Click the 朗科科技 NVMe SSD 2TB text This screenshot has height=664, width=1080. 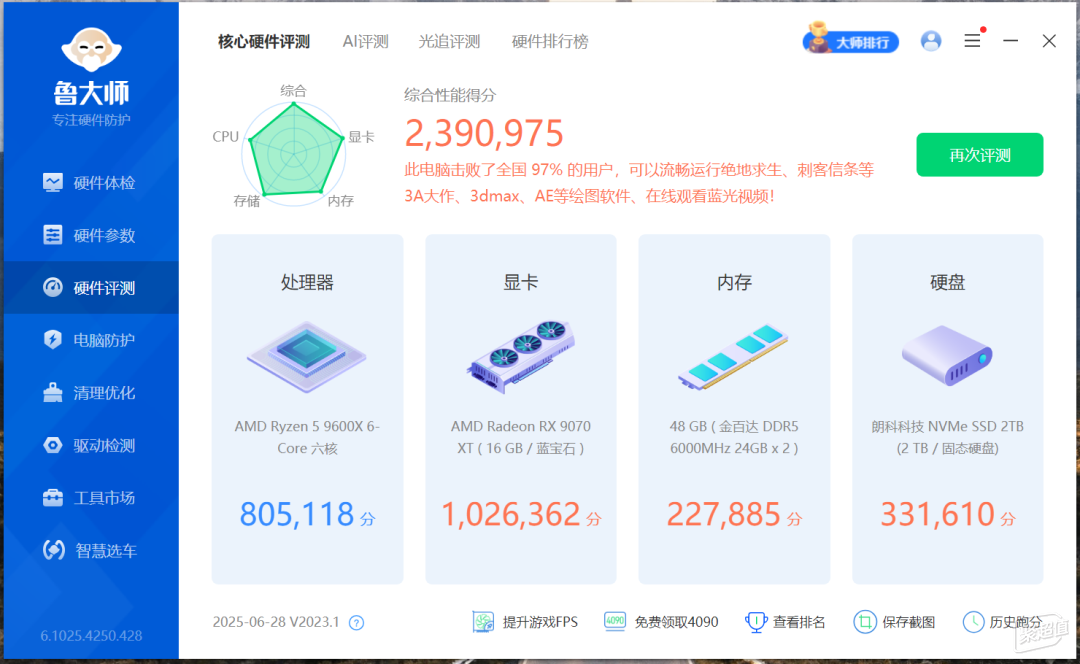click(948, 437)
